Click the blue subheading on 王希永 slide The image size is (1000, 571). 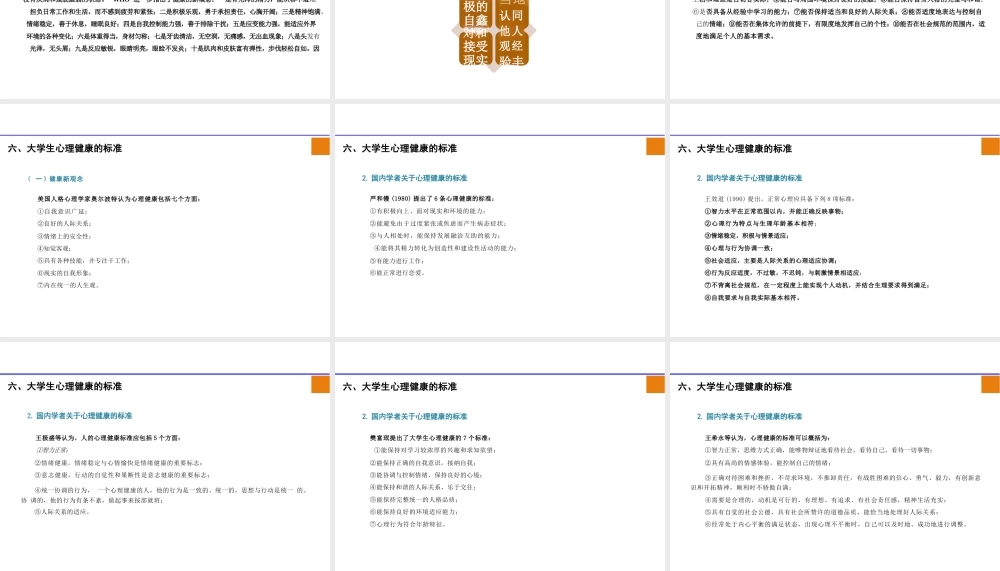coord(749,416)
